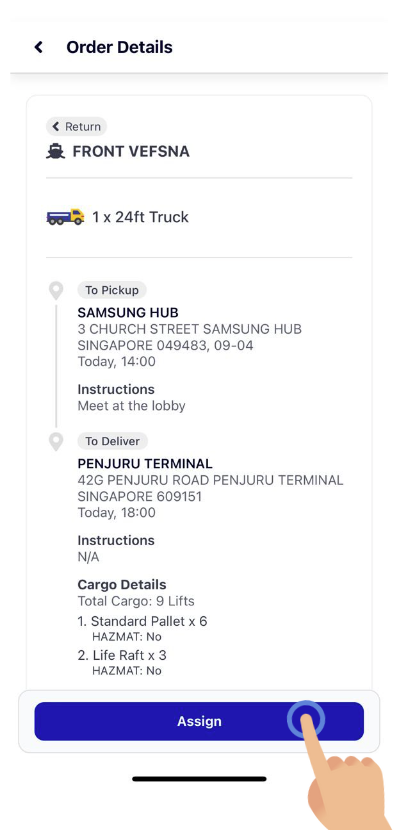Screen dimensions: 397x830
Task: Select the To Deliver label
Action: coord(113,441)
